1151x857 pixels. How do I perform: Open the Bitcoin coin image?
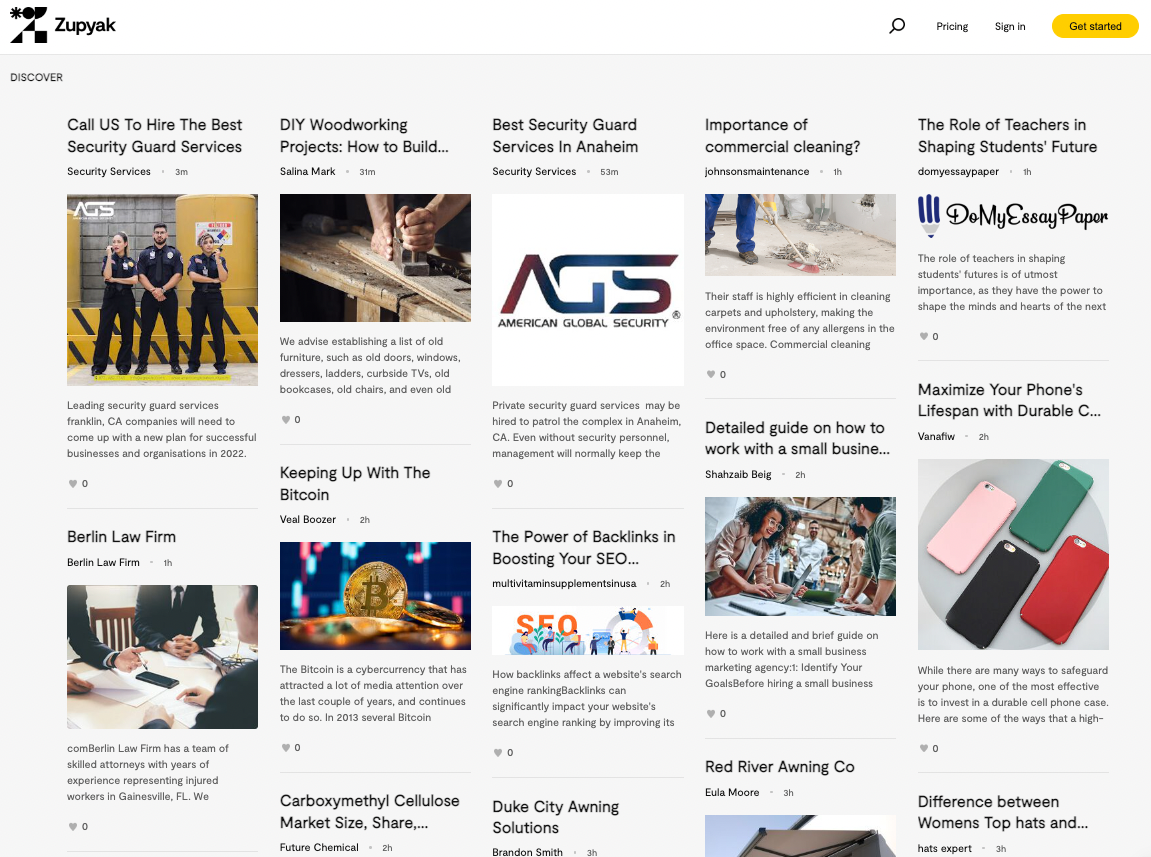click(x=375, y=596)
